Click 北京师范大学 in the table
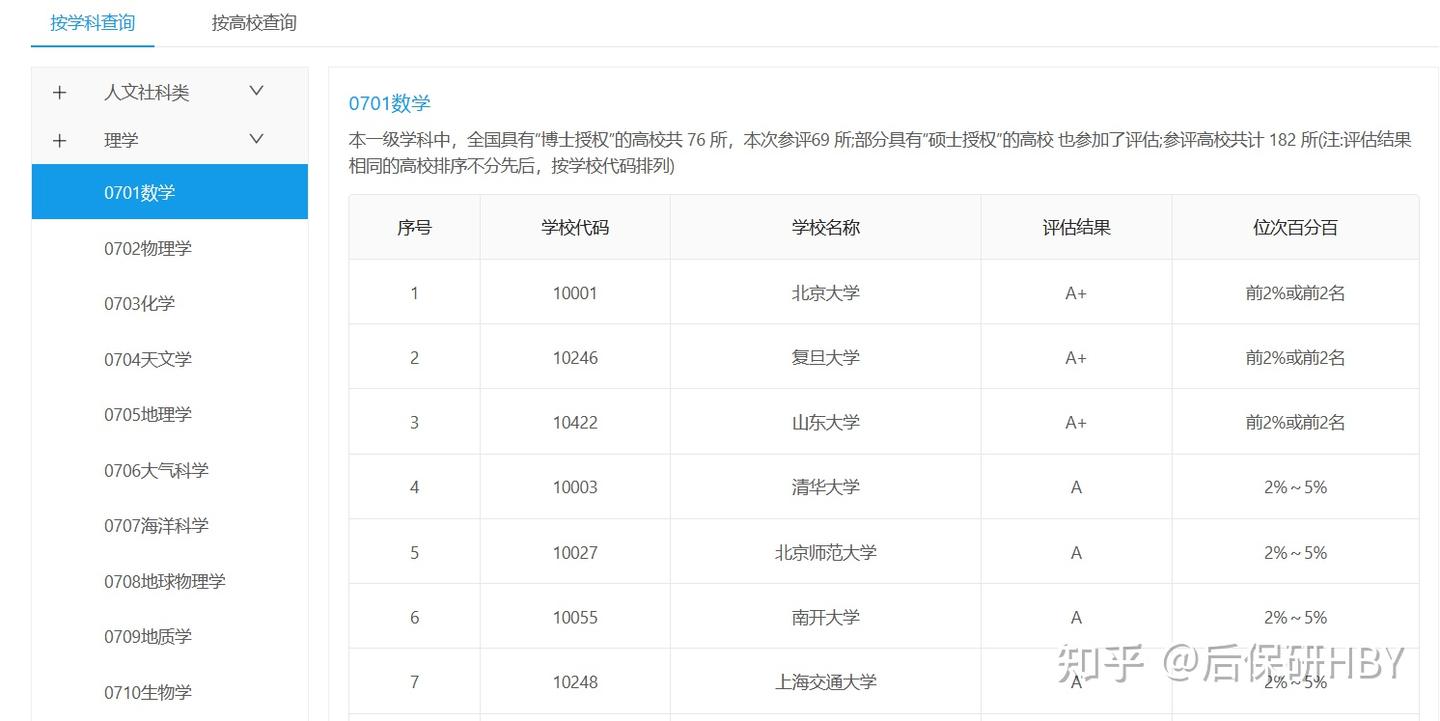This screenshot has height=721, width=1440. pos(825,552)
